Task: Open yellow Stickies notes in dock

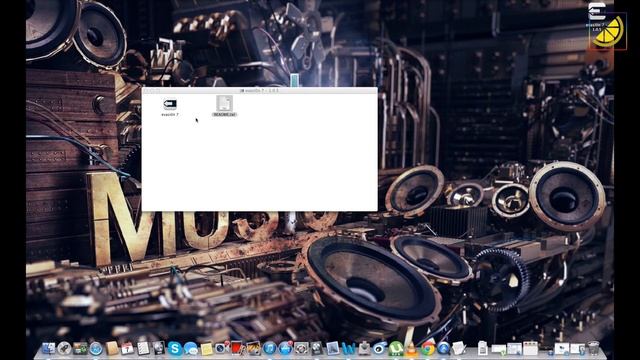Action: (207, 349)
